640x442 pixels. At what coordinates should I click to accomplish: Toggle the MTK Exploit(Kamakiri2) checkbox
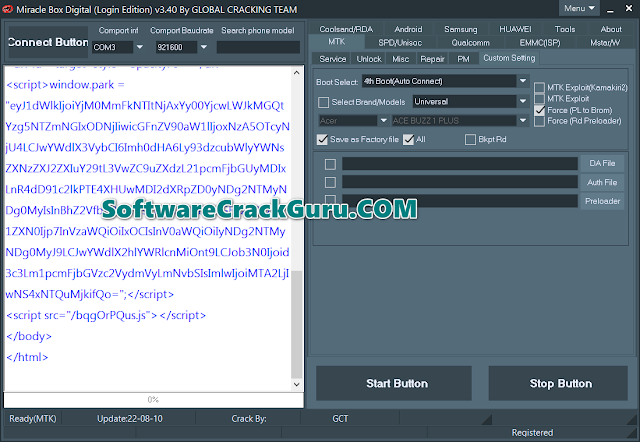539,87
